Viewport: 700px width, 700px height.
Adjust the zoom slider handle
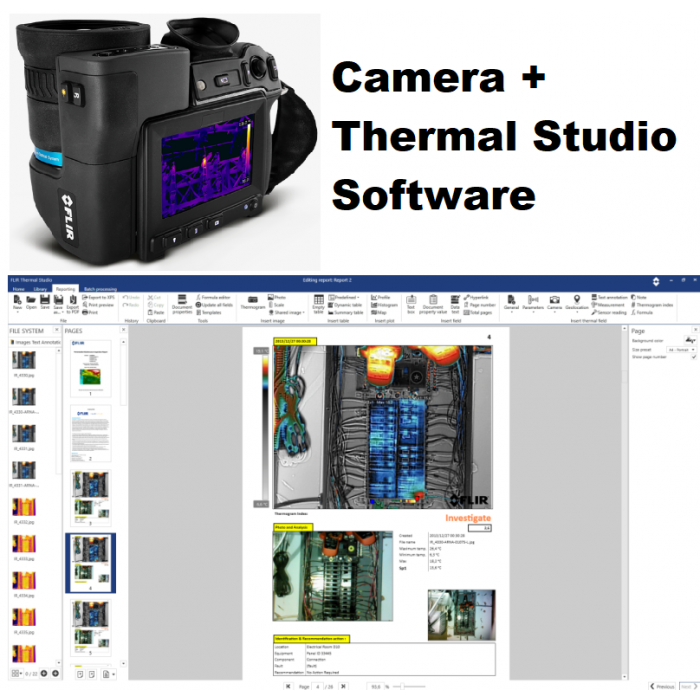coord(402,687)
